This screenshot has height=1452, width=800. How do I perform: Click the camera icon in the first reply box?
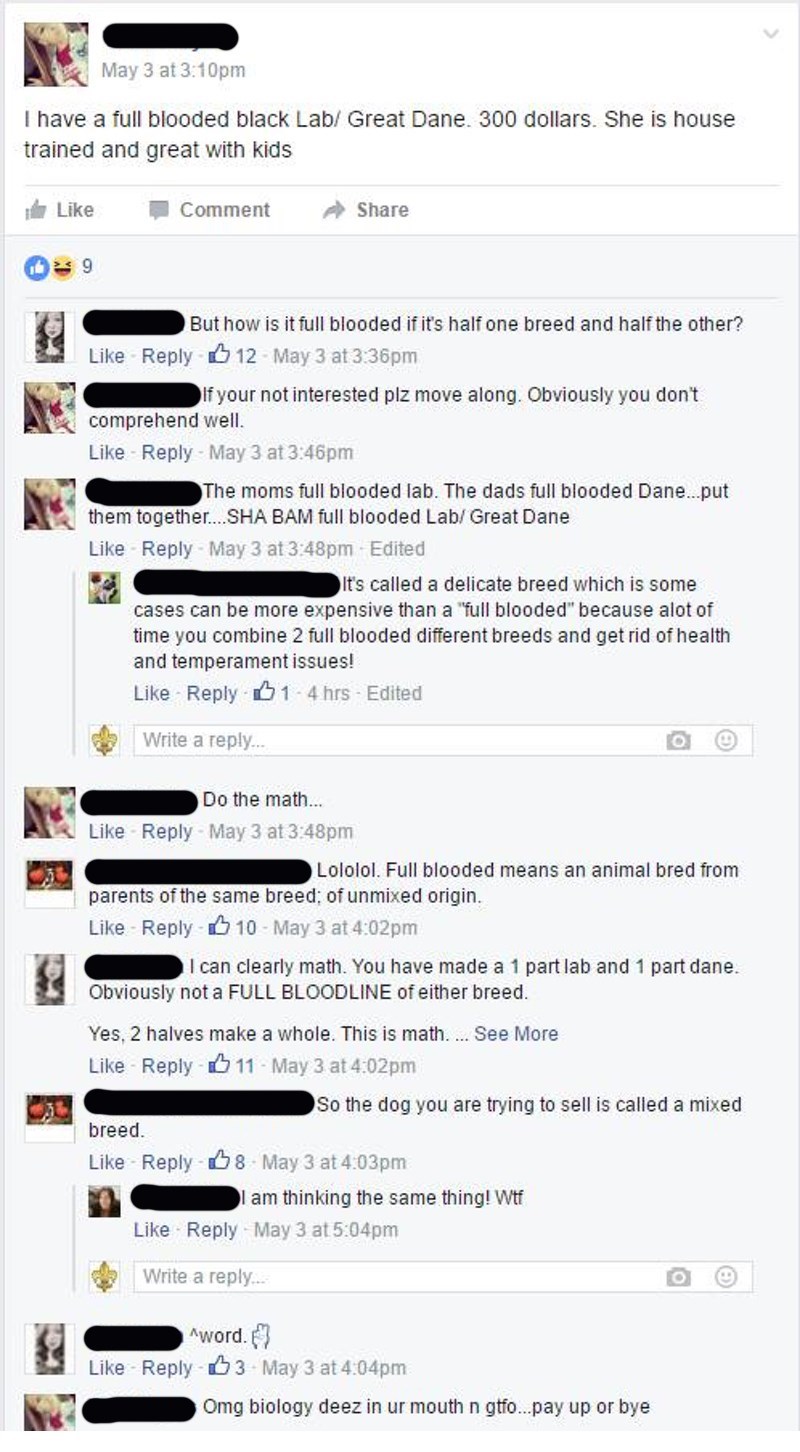679,741
